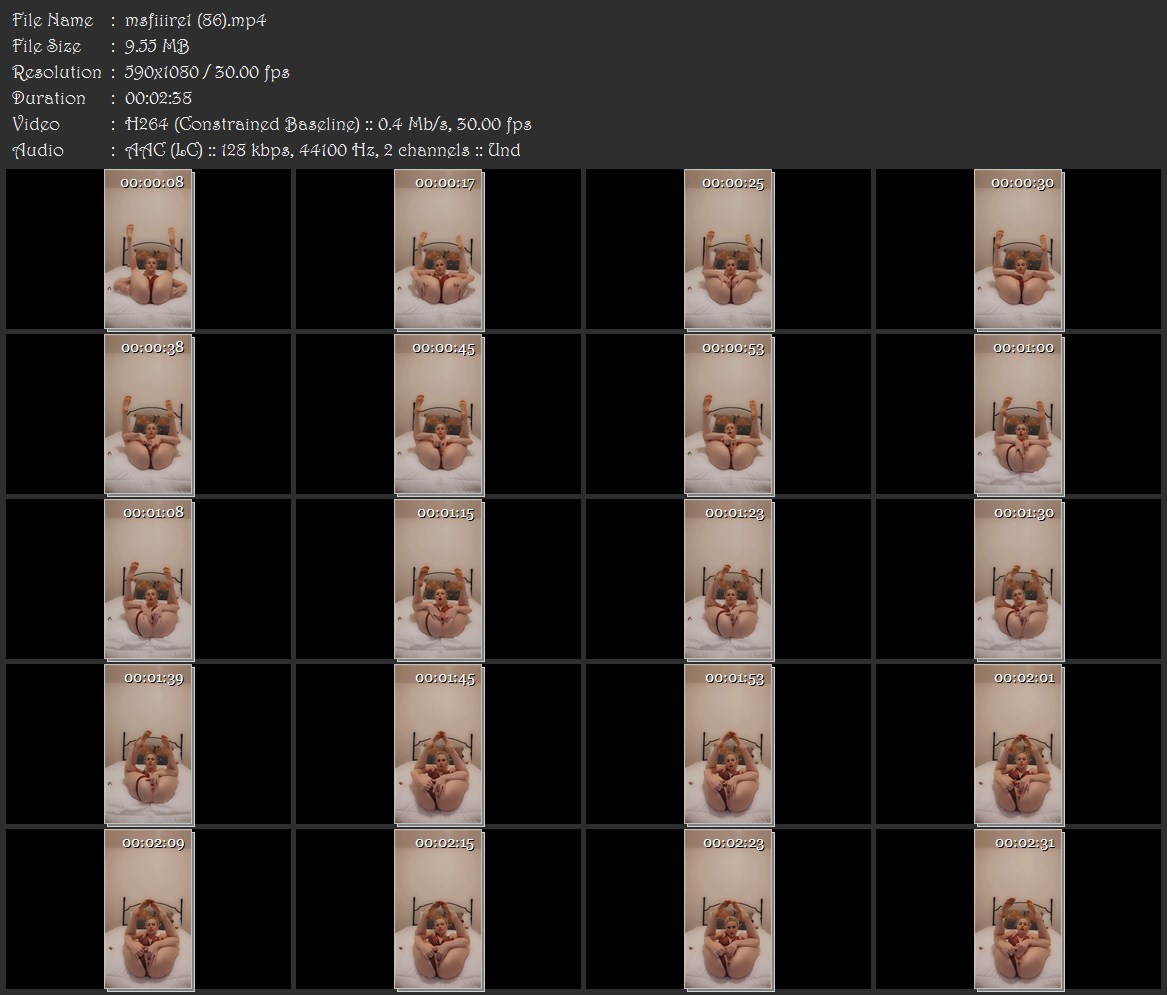Select the audio info beginning "AAC (LC)"
The image size is (1167, 995).
322,150
